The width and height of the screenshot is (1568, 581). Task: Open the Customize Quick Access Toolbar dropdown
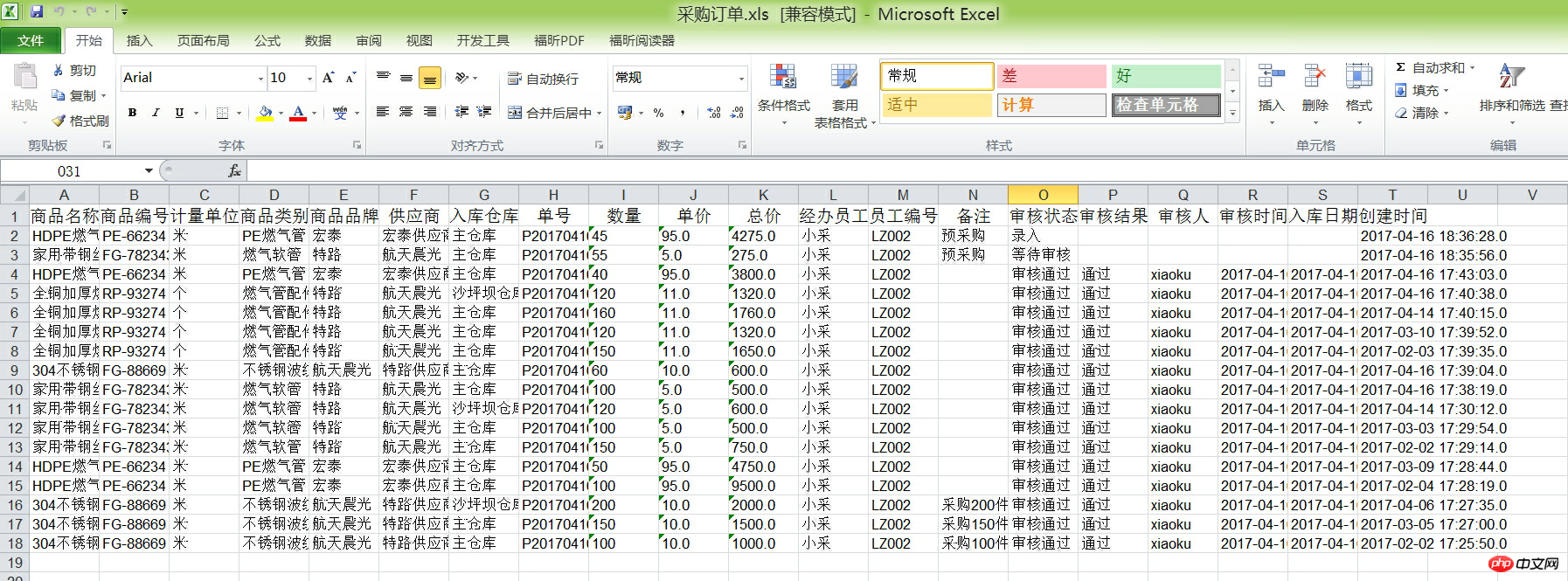[x=125, y=12]
